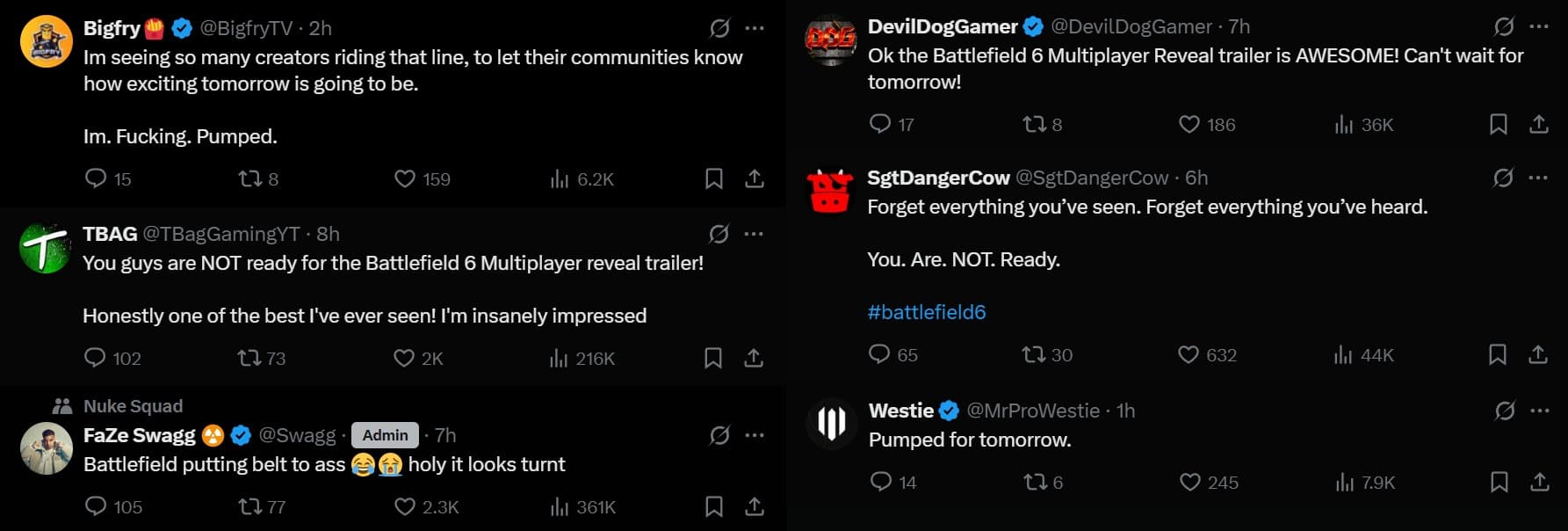The width and height of the screenshot is (1568, 531).
Task: Open more options on TBAG's tweet
Action: click(x=754, y=234)
